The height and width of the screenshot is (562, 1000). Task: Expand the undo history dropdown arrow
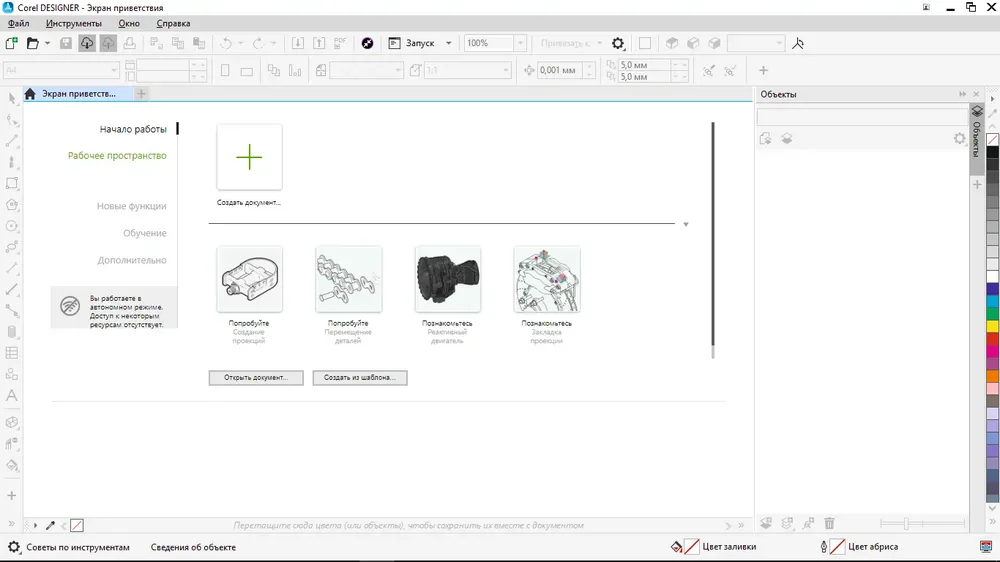(x=240, y=43)
